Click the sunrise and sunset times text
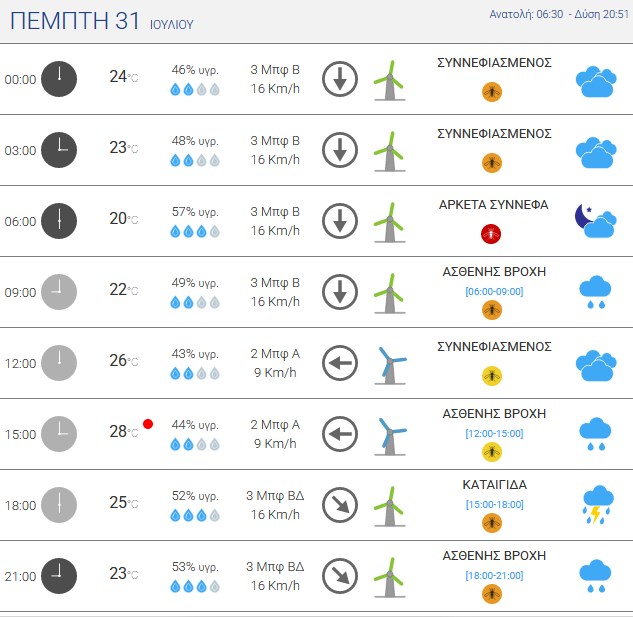Screen dimensions: 633x617 [x=559, y=14]
